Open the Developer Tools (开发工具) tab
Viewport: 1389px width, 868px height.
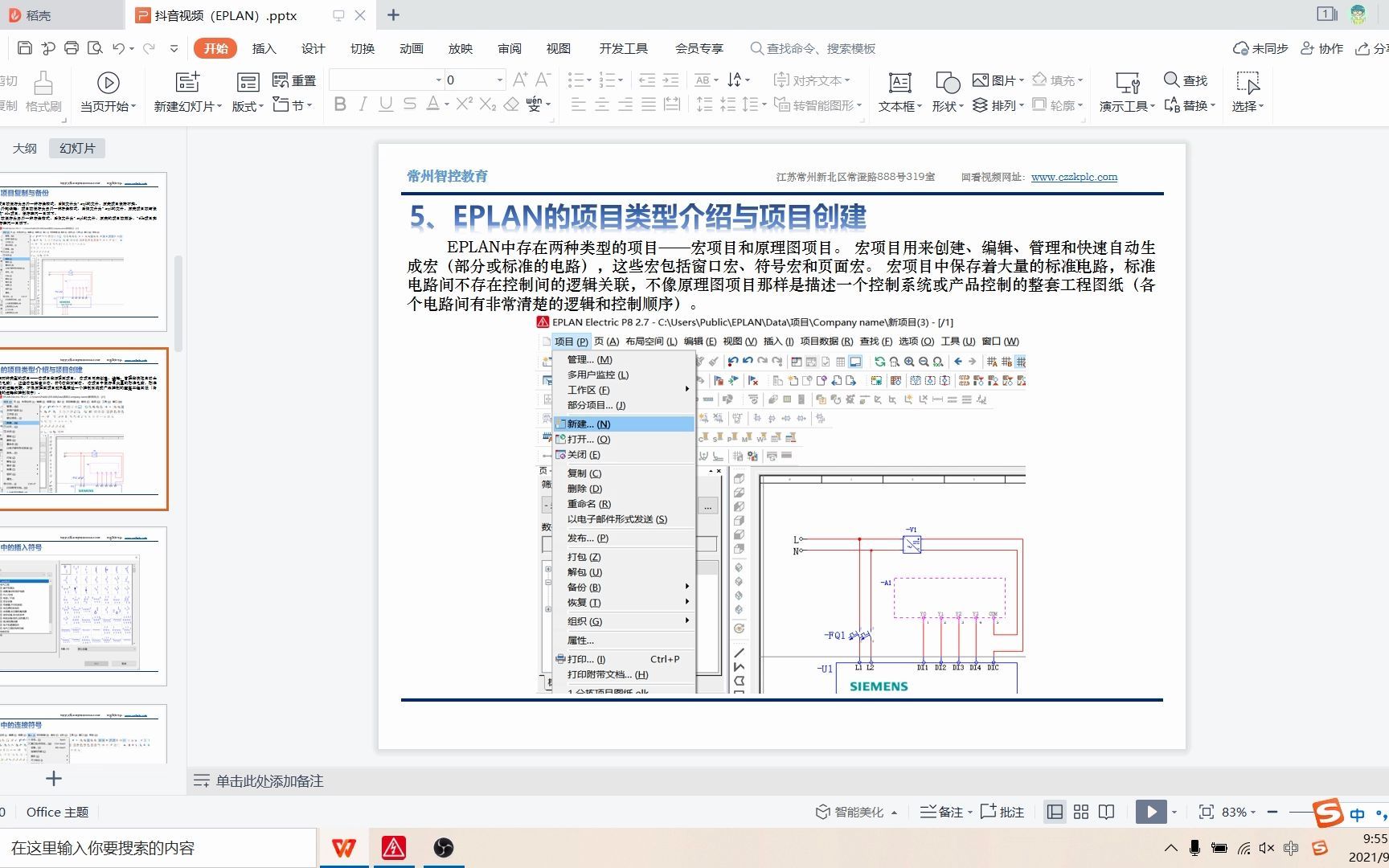[x=623, y=48]
